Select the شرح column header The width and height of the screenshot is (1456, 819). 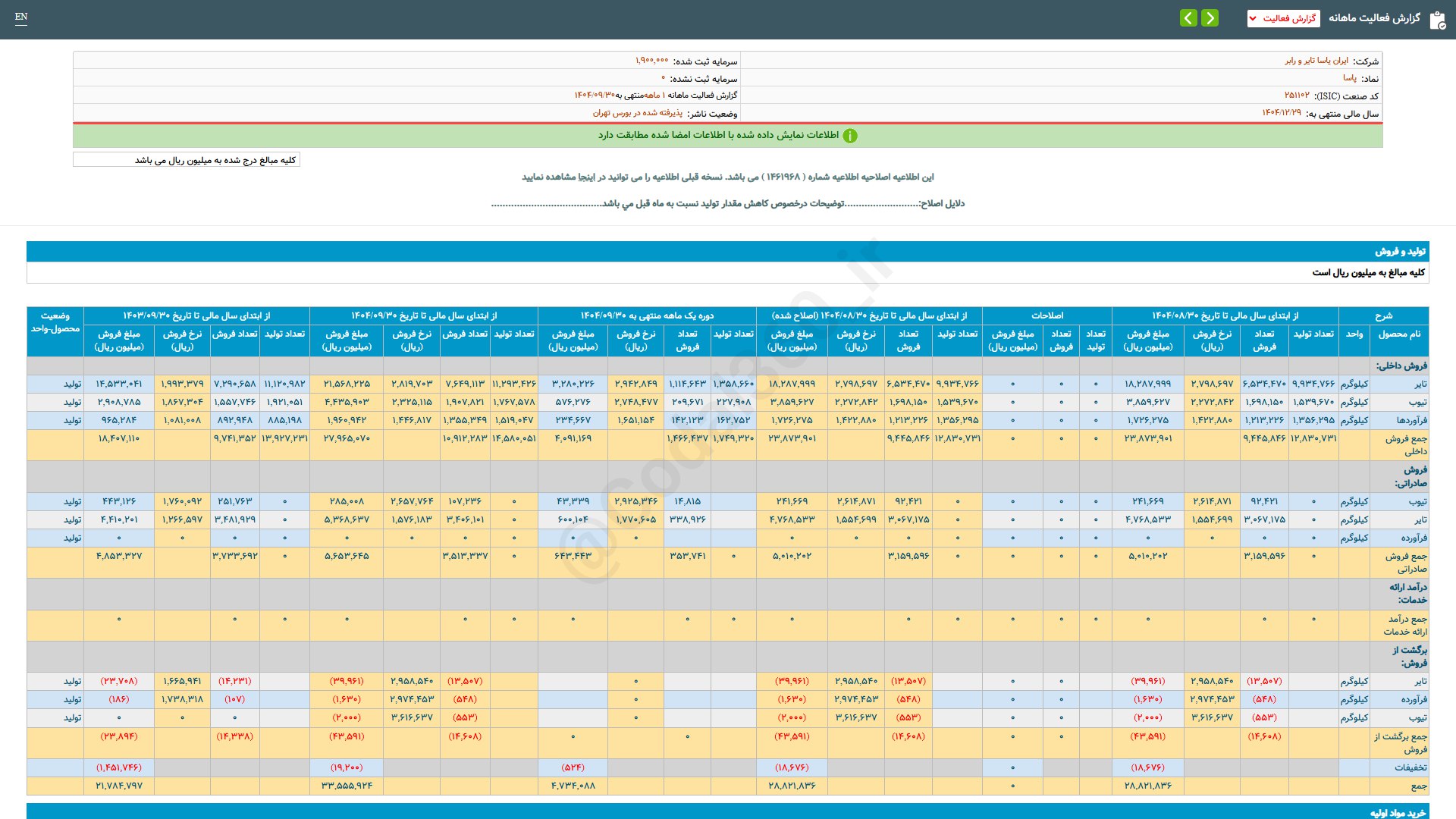1383,315
